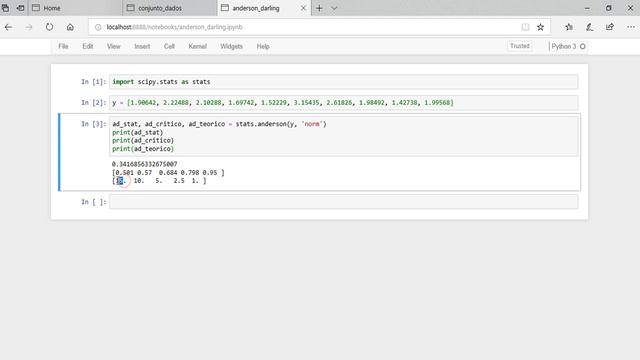Open a new tab with plus icon
Viewport: 640px width, 360px height.
coord(319,8)
